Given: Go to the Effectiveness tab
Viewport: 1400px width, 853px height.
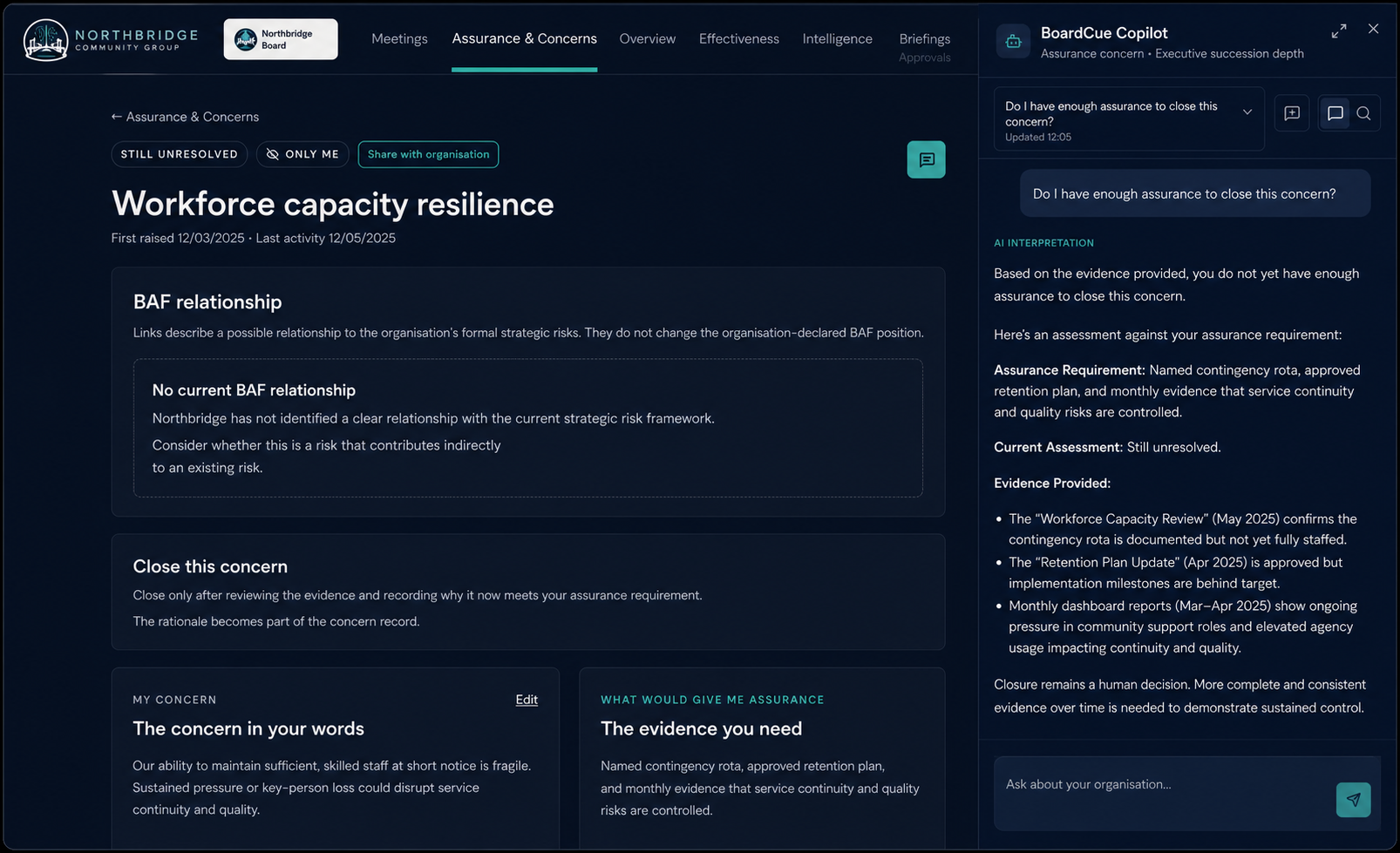Looking at the screenshot, I should (x=738, y=38).
